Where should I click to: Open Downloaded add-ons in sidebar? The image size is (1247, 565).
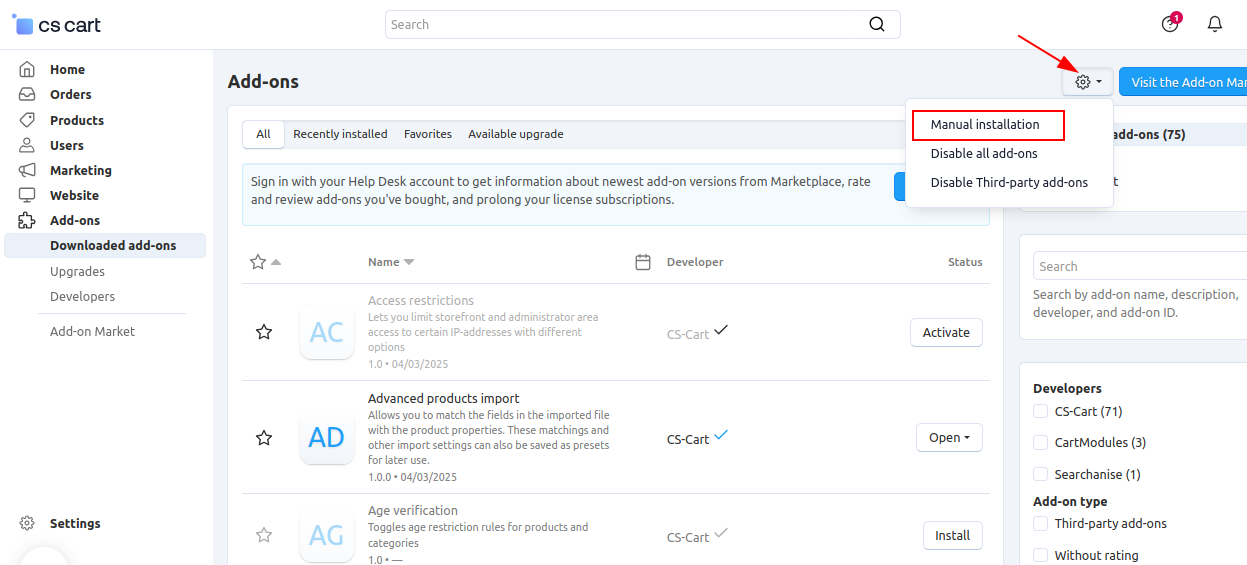[105, 245]
